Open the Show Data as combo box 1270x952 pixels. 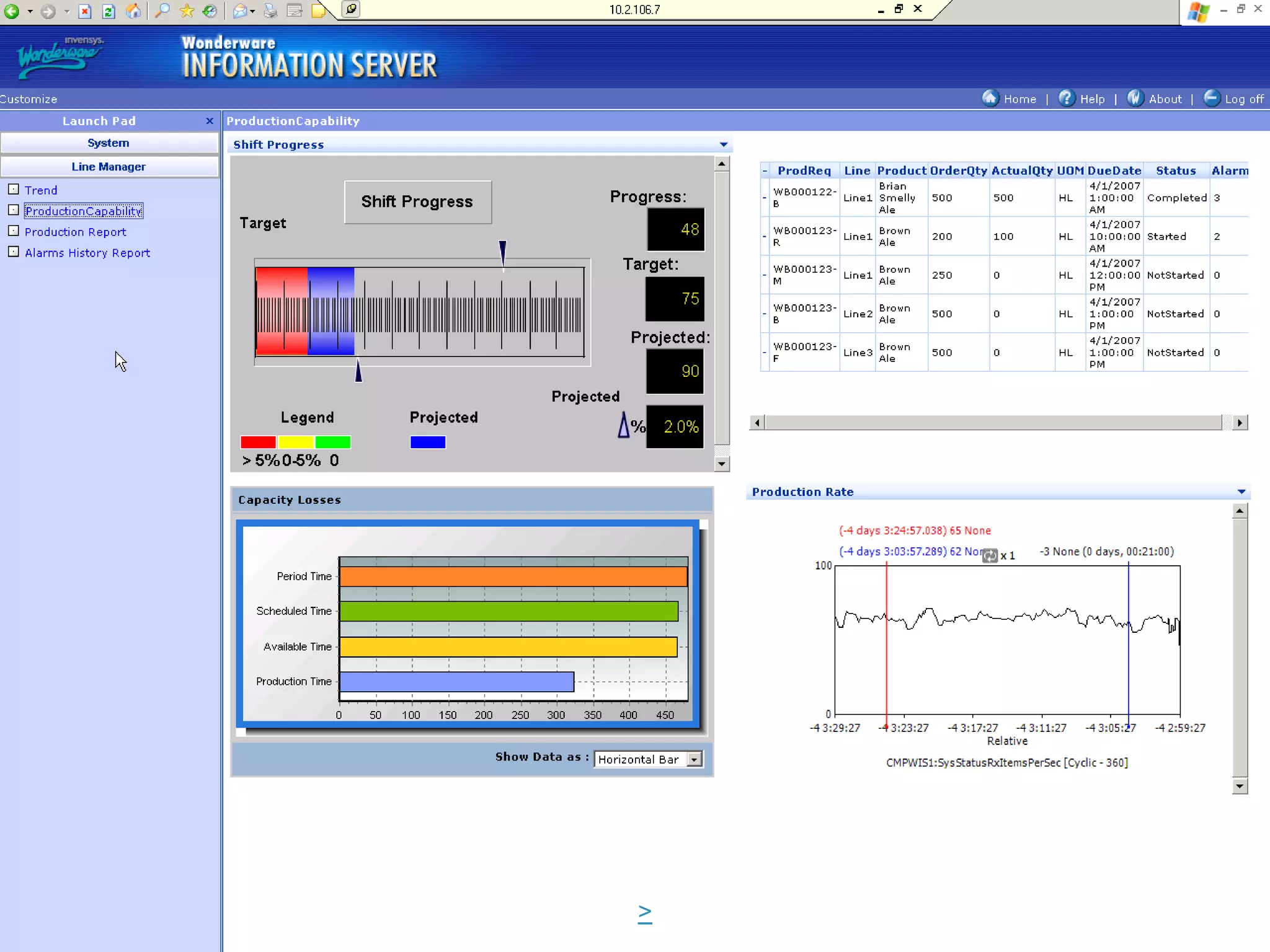point(649,759)
